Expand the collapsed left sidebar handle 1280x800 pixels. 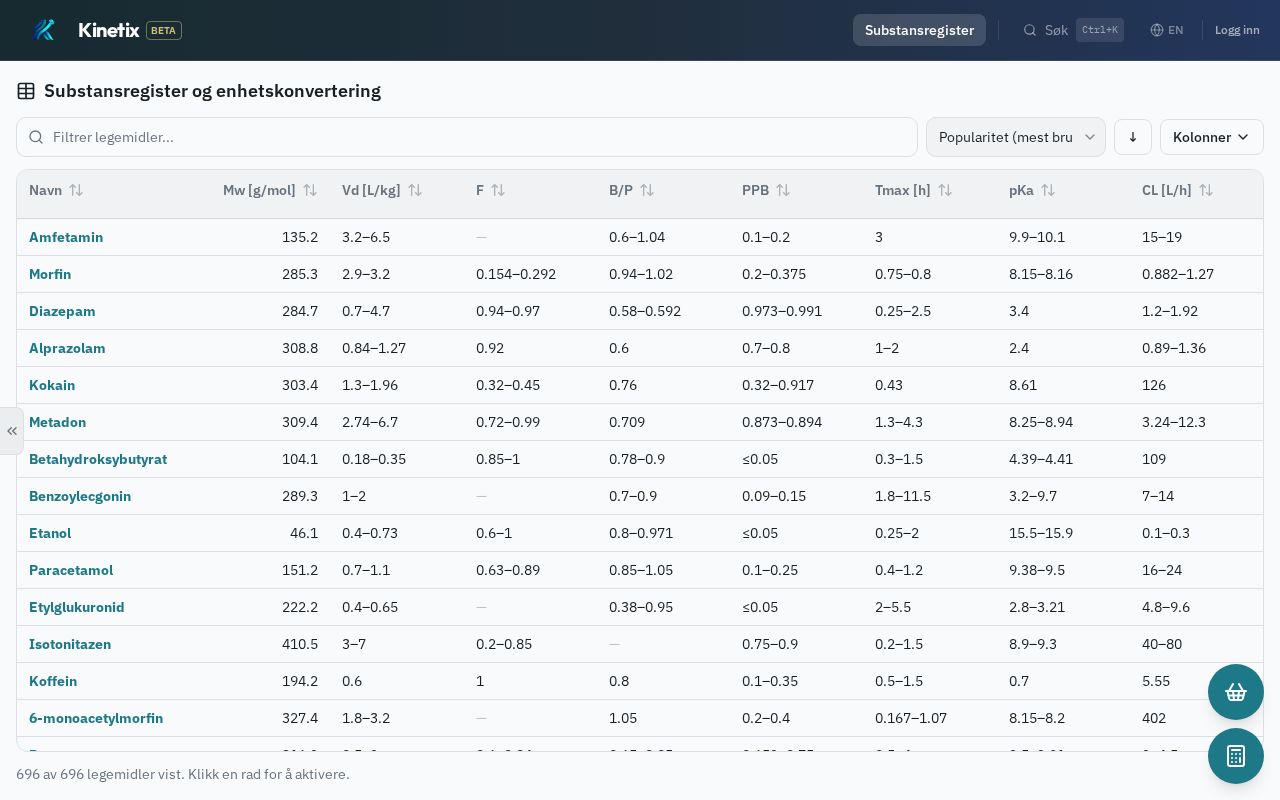point(11,431)
